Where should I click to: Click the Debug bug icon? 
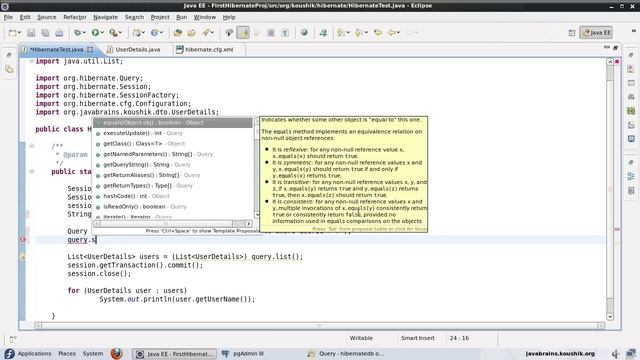click(77, 33)
